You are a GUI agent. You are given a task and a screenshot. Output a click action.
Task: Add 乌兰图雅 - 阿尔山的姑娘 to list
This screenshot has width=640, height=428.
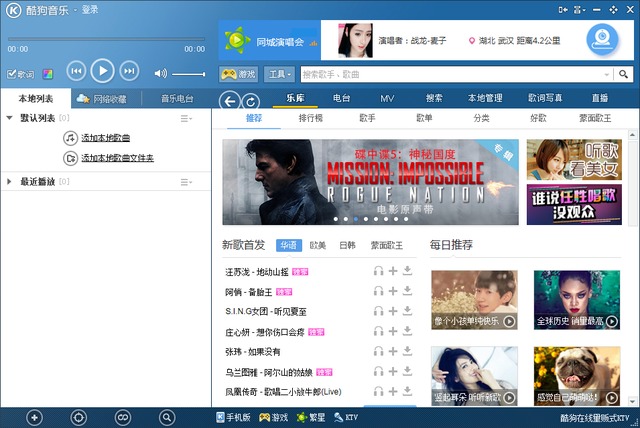click(393, 371)
